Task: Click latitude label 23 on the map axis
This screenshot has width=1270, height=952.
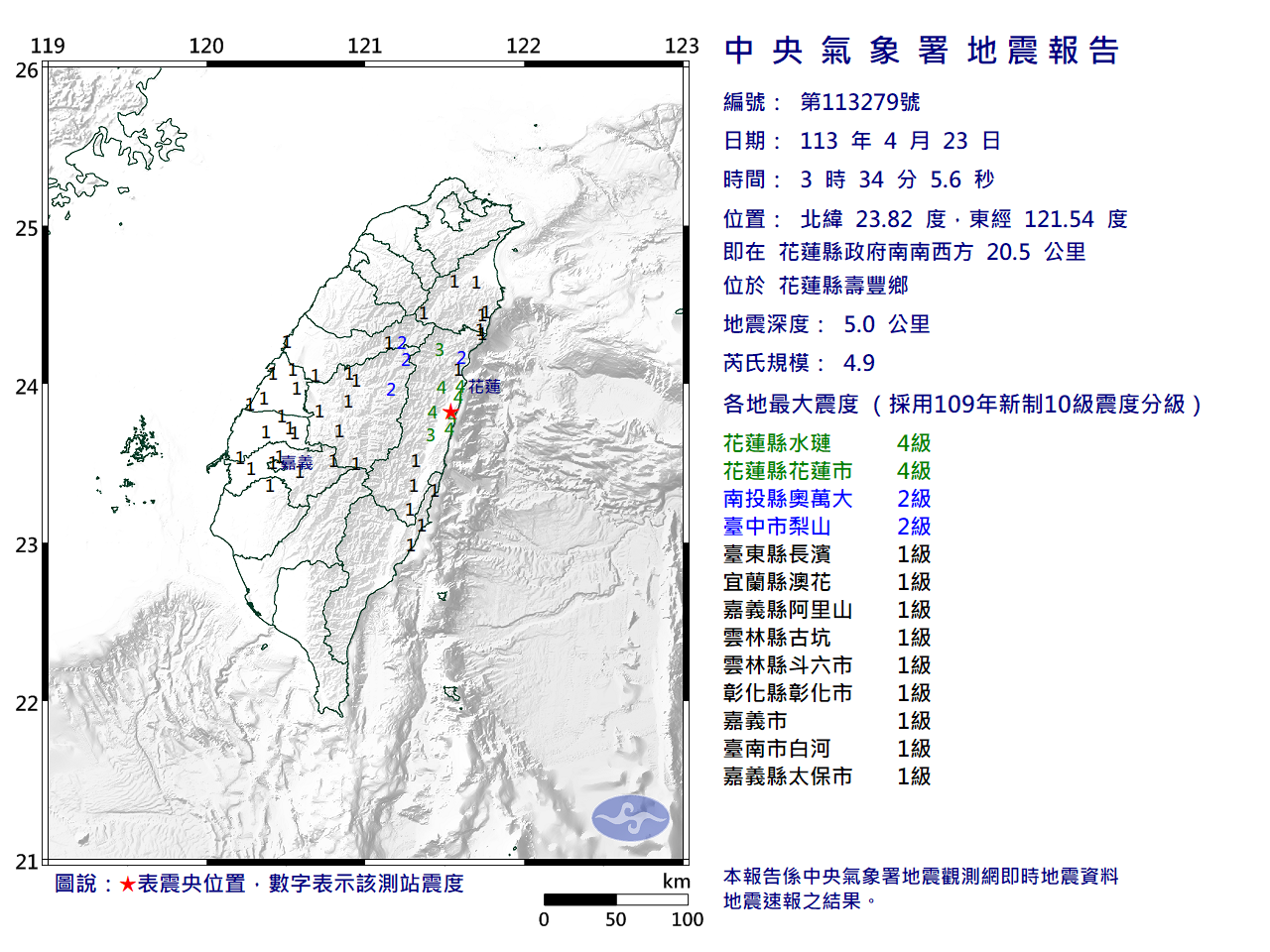Action: click(27, 545)
